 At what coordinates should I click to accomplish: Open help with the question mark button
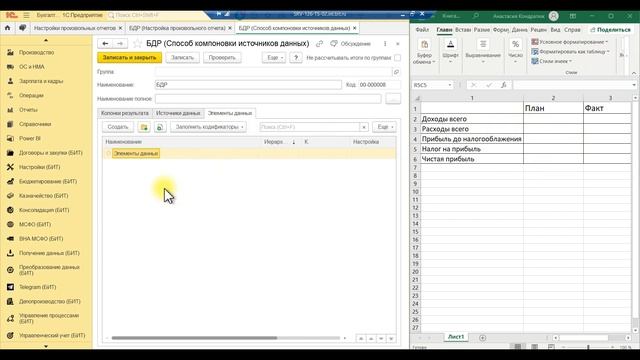pyautogui.click(x=296, y=58)
